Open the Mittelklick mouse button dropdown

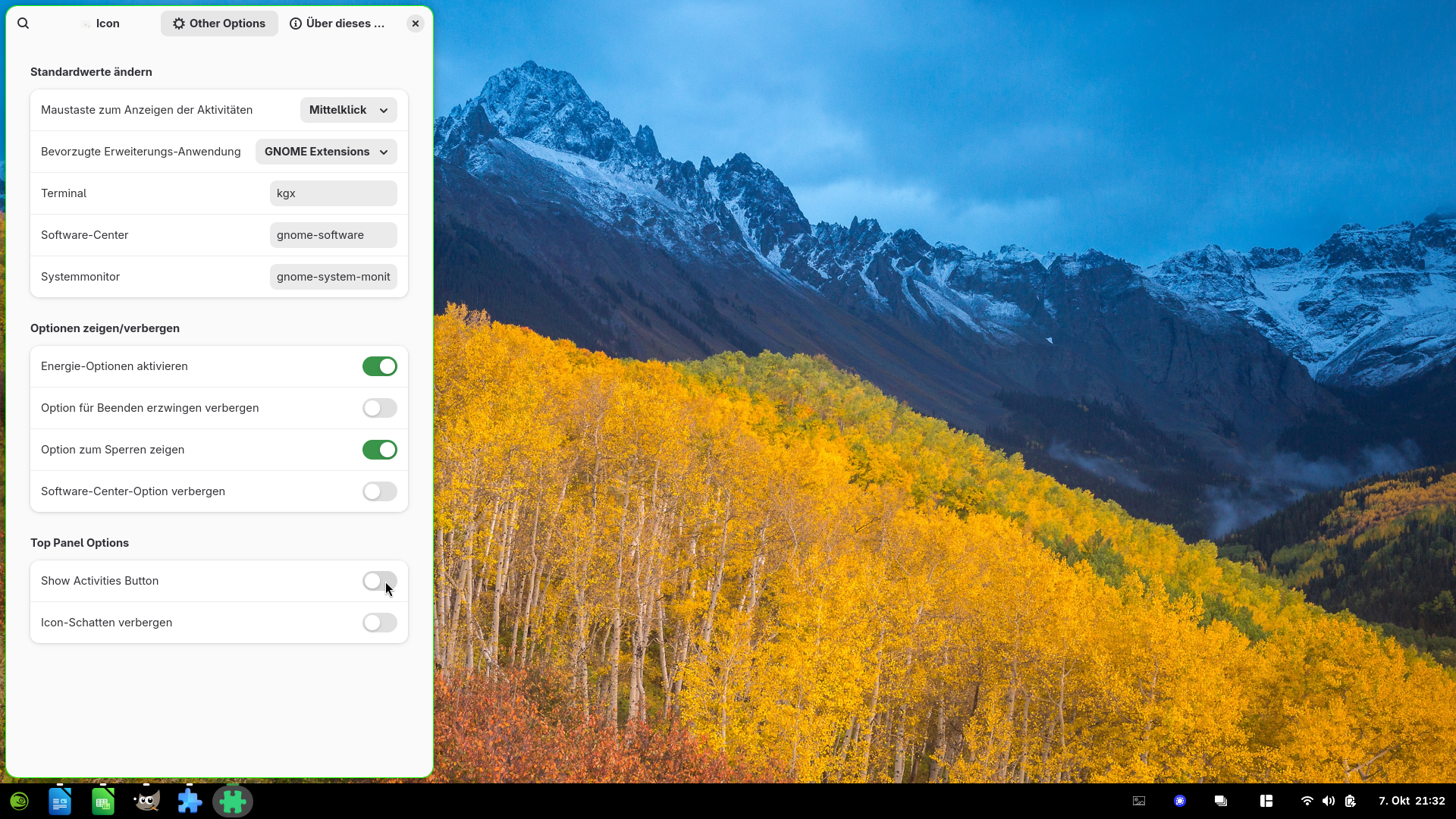coord(348,110)
